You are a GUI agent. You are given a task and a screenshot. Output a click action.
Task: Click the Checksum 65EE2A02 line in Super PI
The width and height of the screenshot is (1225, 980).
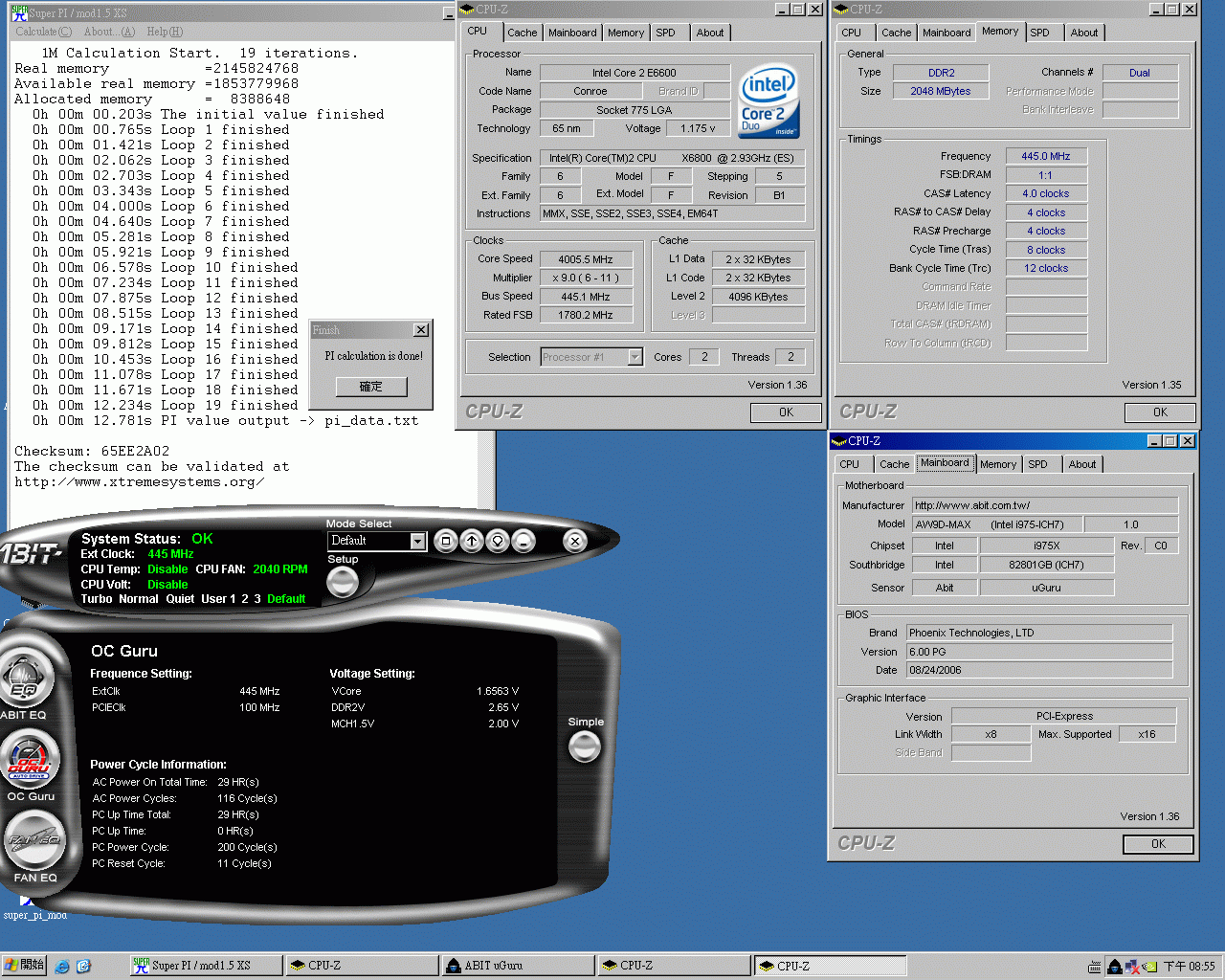pyautogui.click(x=92, y=451)
